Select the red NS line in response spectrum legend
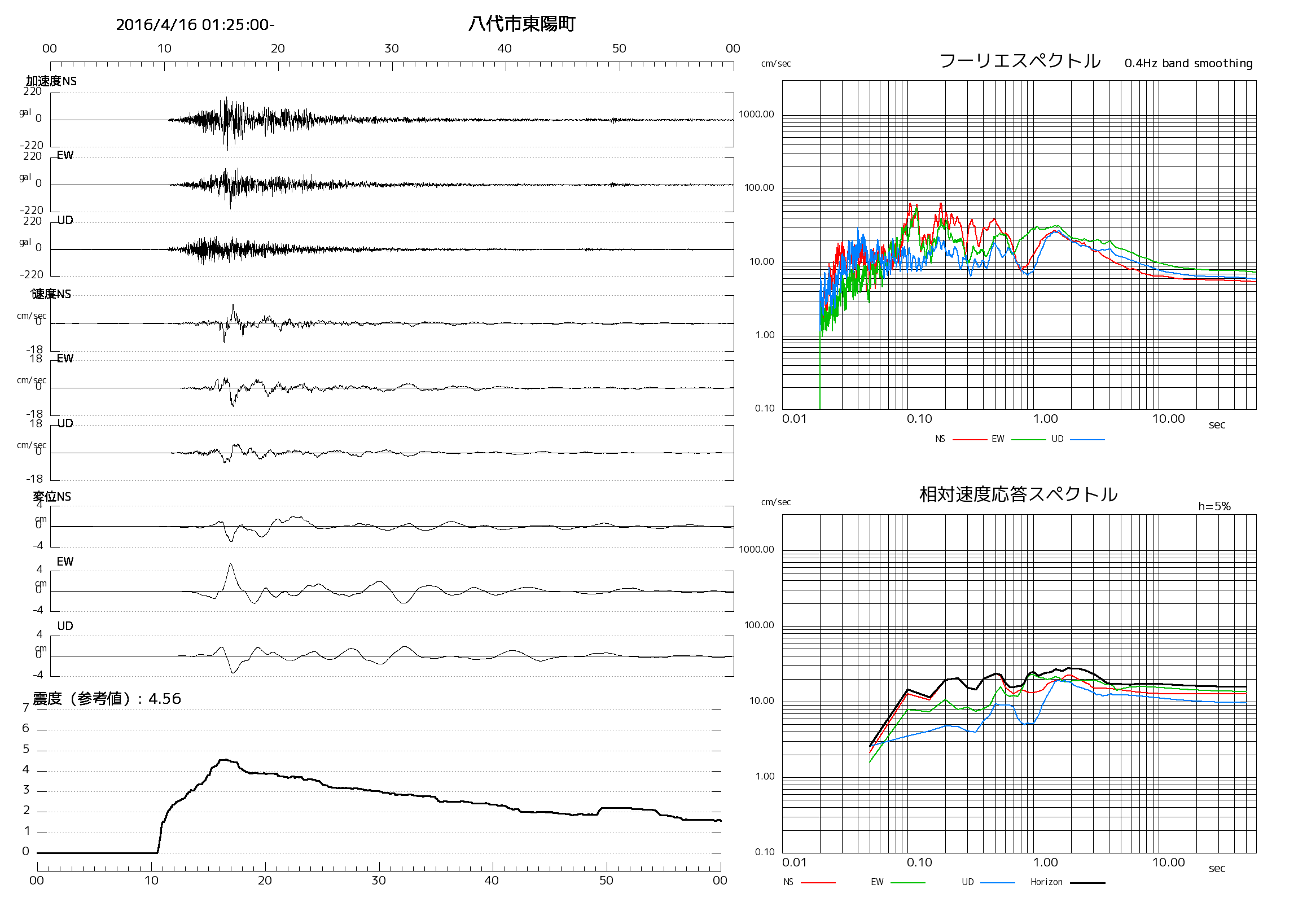Viewport: 1307px width, 924px height. pos(818,882)
